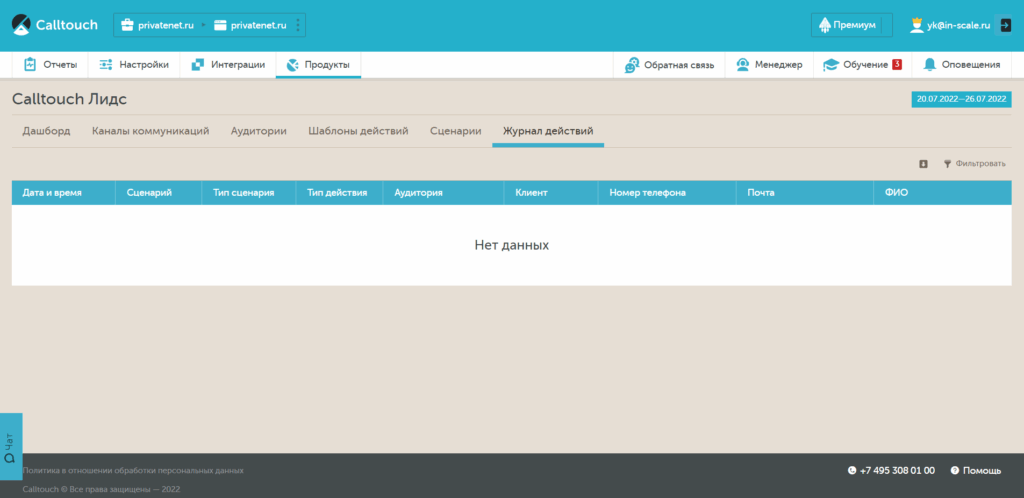This screenshot has height=498, width=1024.
Task: Open the Отчеты menu
Action: (x=50, y=65)
